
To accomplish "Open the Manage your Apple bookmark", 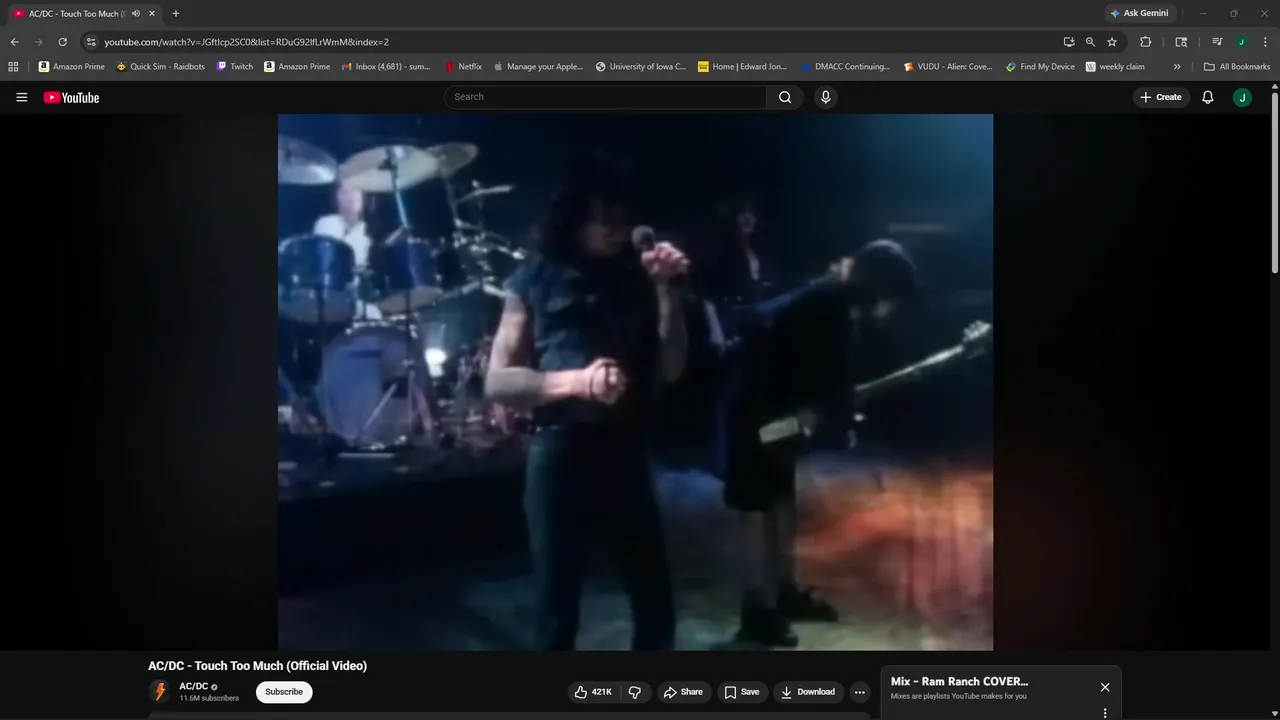I will (x=538, y=67).
